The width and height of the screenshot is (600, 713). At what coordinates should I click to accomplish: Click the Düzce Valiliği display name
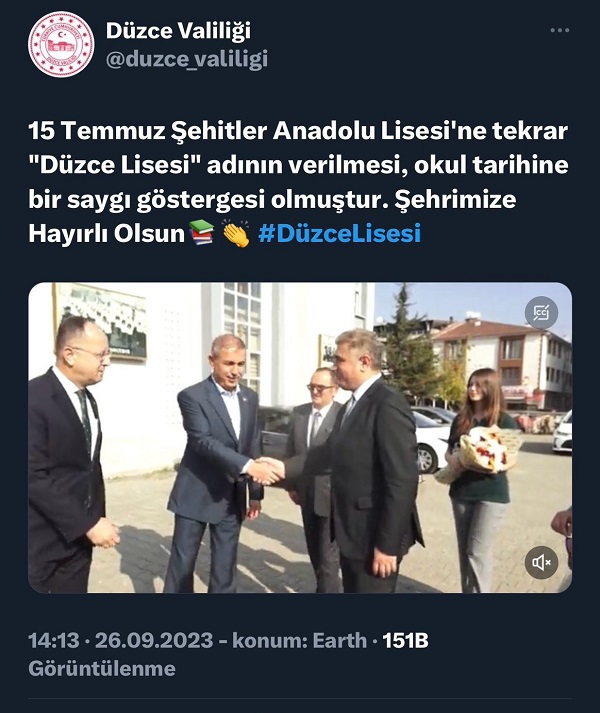click(178, 31)
